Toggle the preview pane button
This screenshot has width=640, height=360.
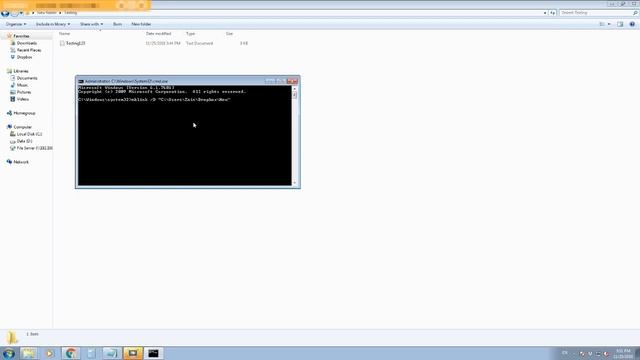(x=620, y=24)
